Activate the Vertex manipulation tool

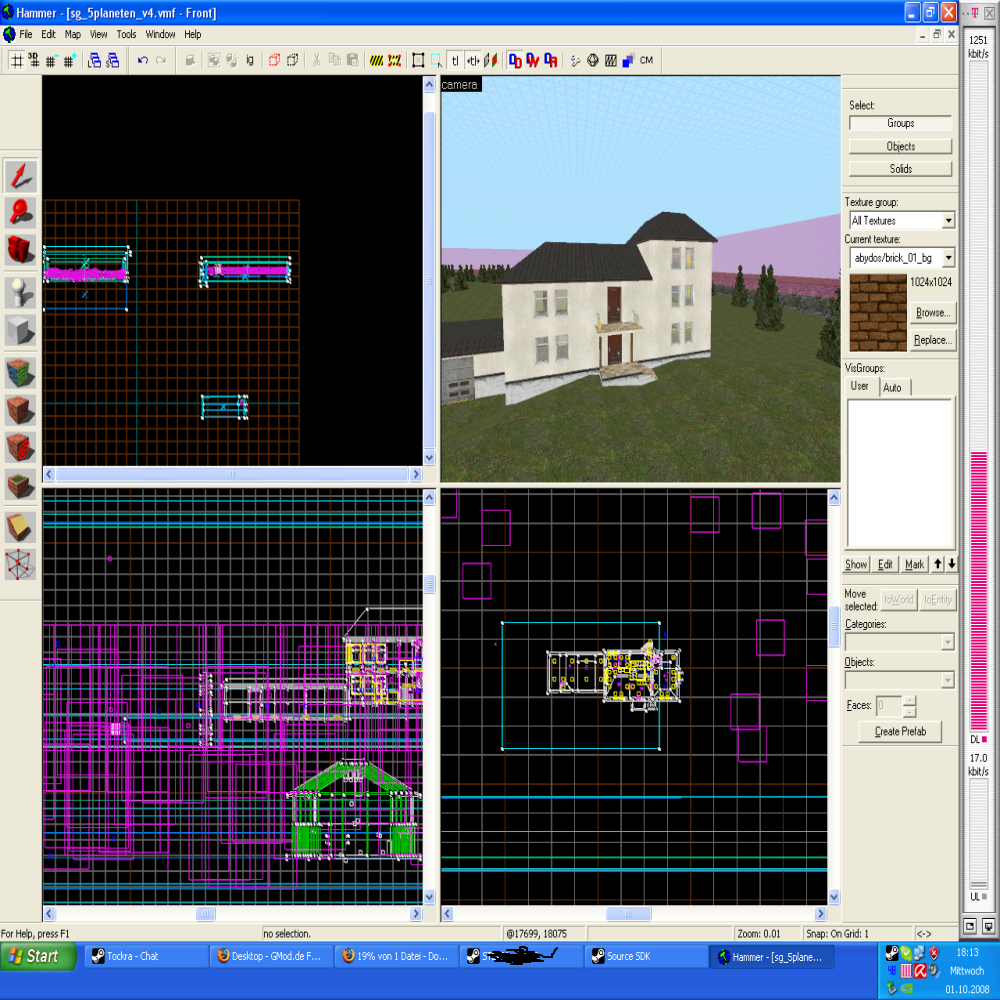21,564
